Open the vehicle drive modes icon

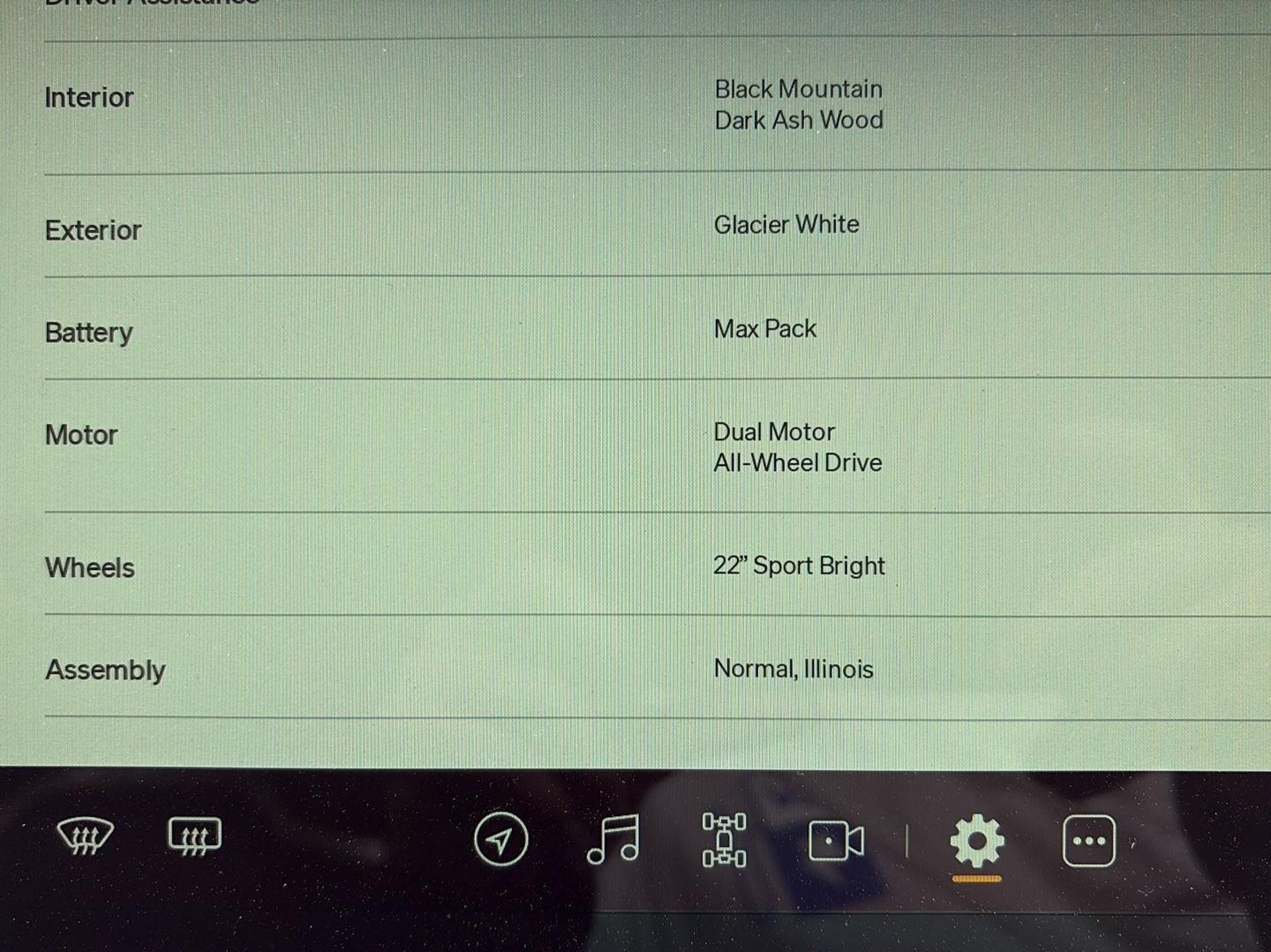[724, 839]
